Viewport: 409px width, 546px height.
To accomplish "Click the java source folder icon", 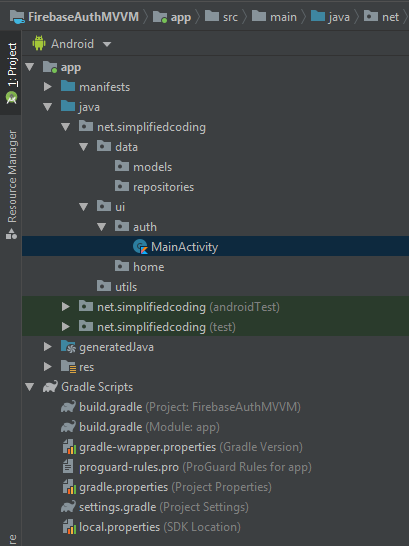I will tap(68, 106).
